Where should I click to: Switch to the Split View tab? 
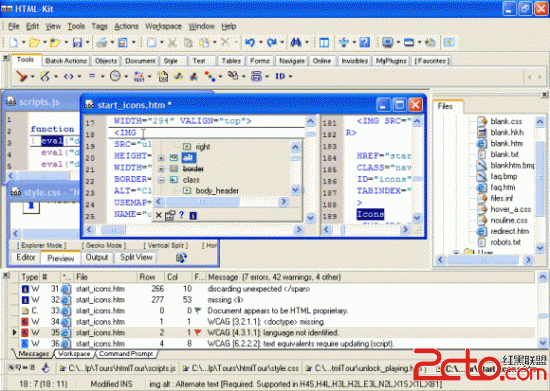pos(136,257)
